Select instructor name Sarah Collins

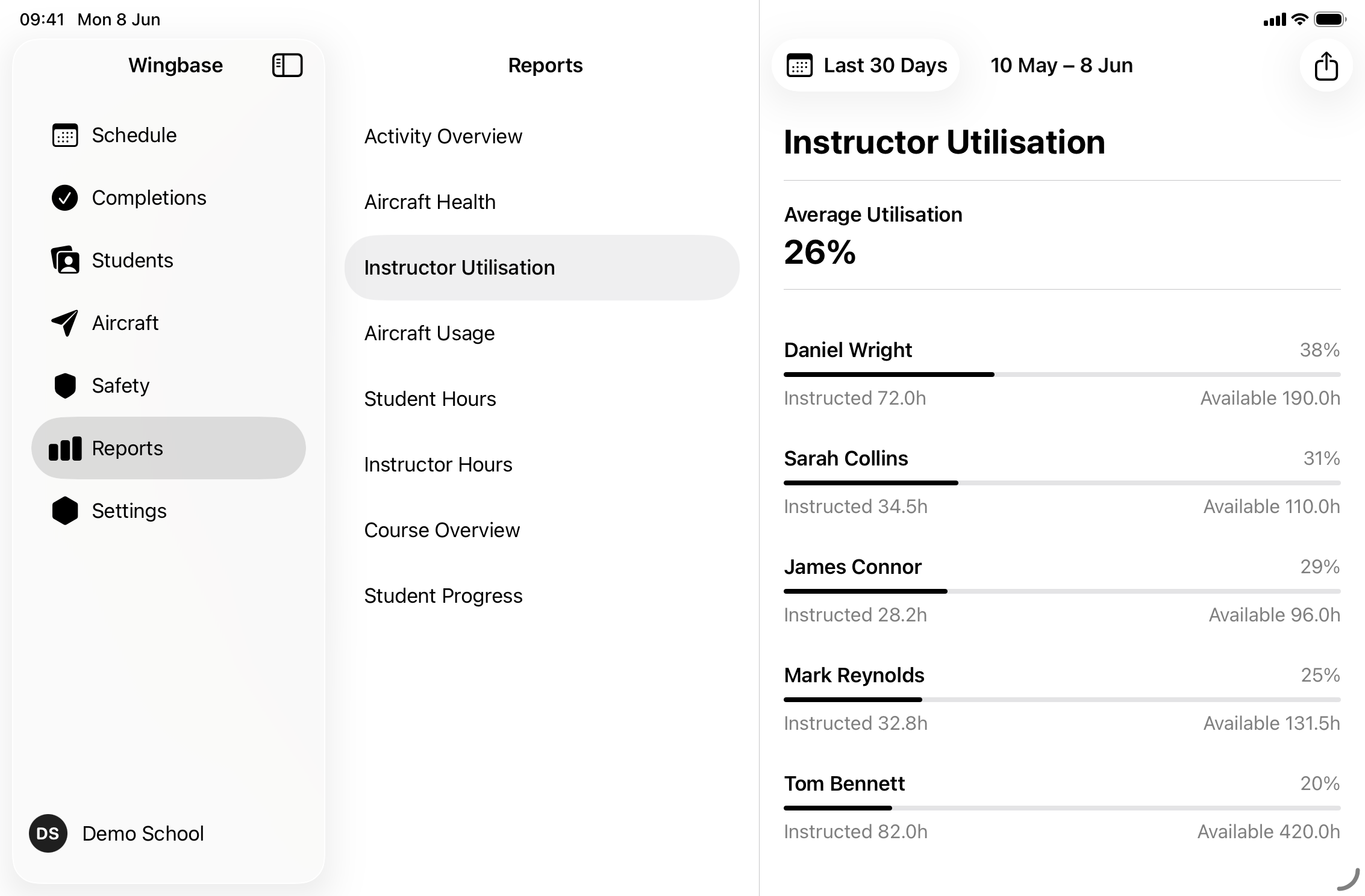846,458
